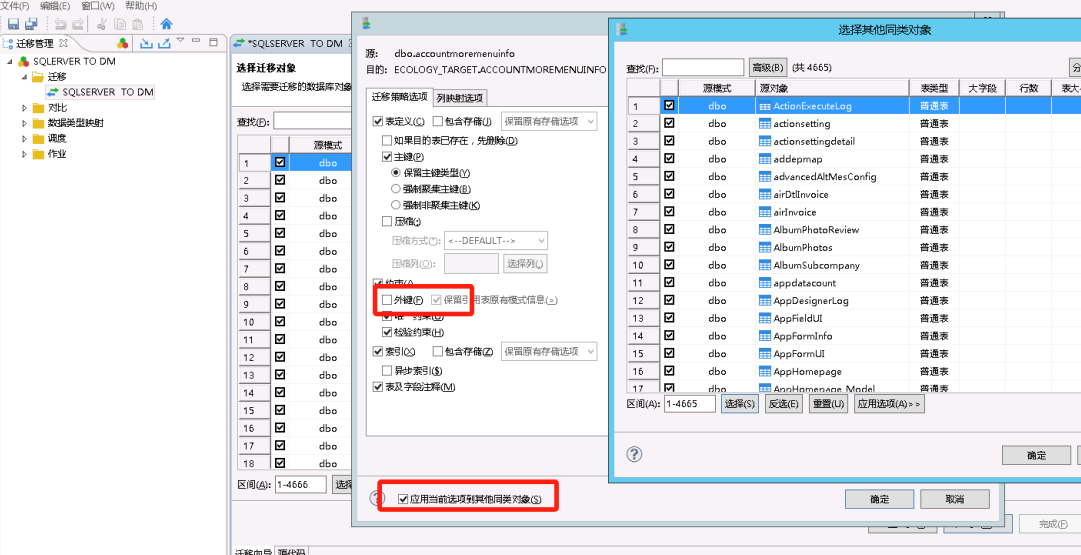Open the 保留原有存储选项 dropdown beside 表定义

(549, 121)
